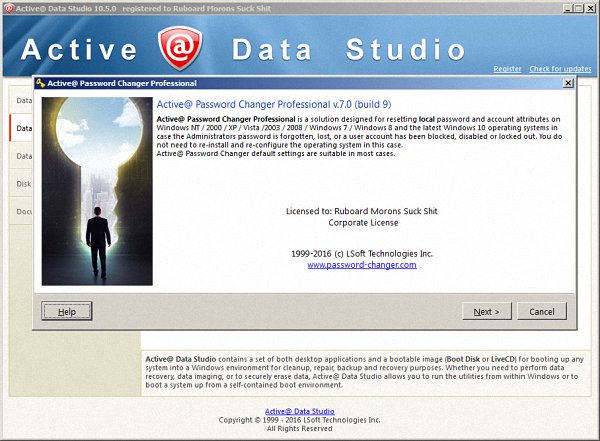Viewport: 600px width, 441px height.
Task: Click 'All Rights Reserved' footer text
Action: pyautogui.click(x=299, y=429)
